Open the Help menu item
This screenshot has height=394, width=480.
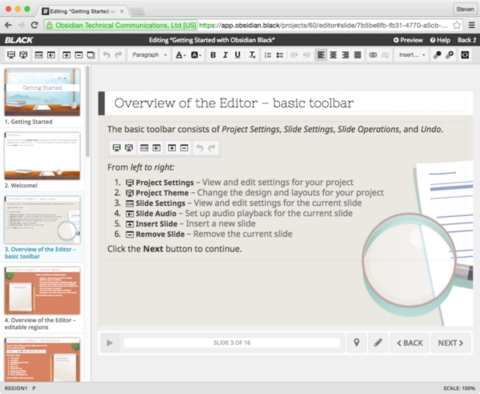pos(440,40)
